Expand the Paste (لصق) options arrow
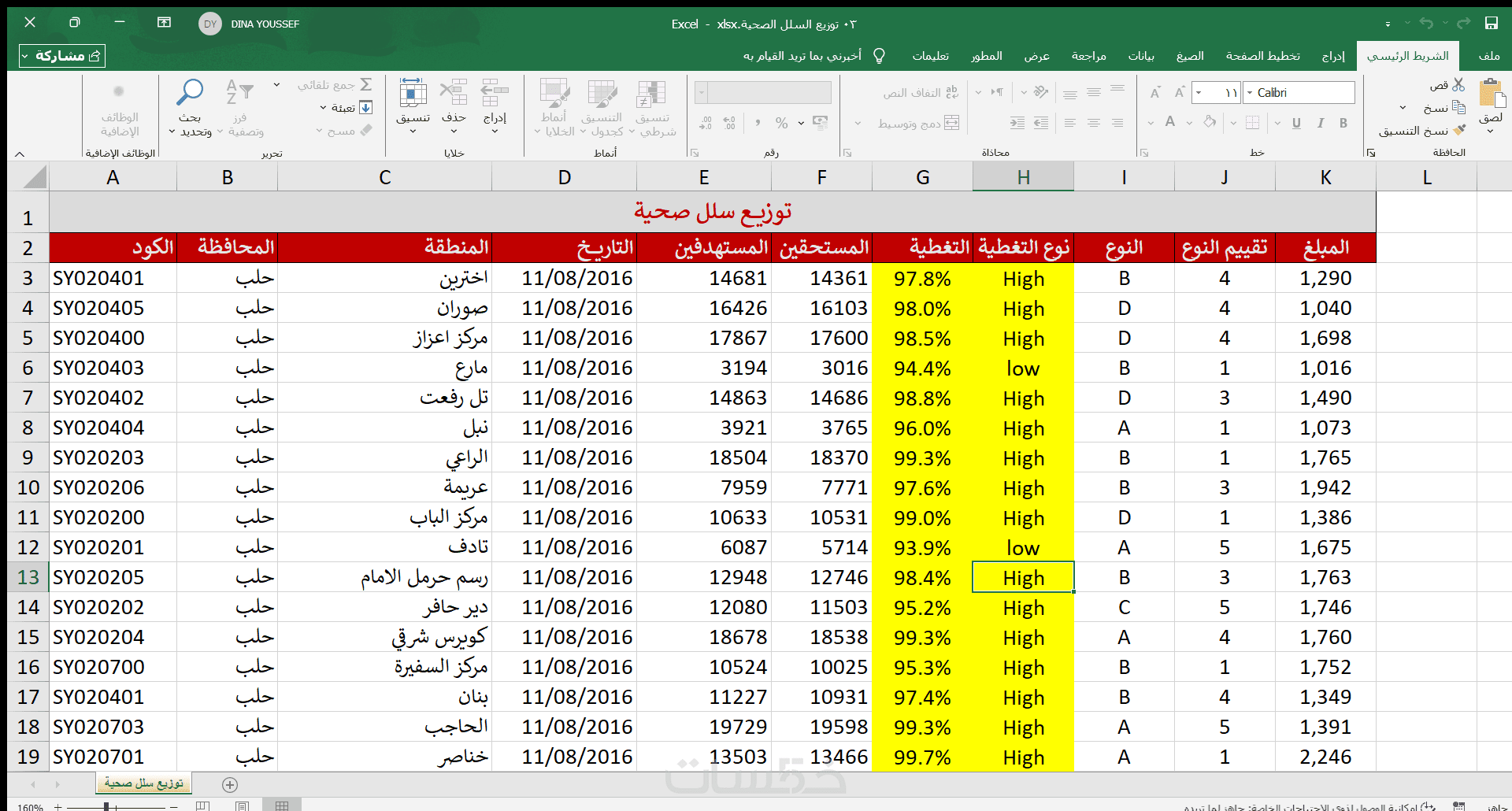 1490,131
